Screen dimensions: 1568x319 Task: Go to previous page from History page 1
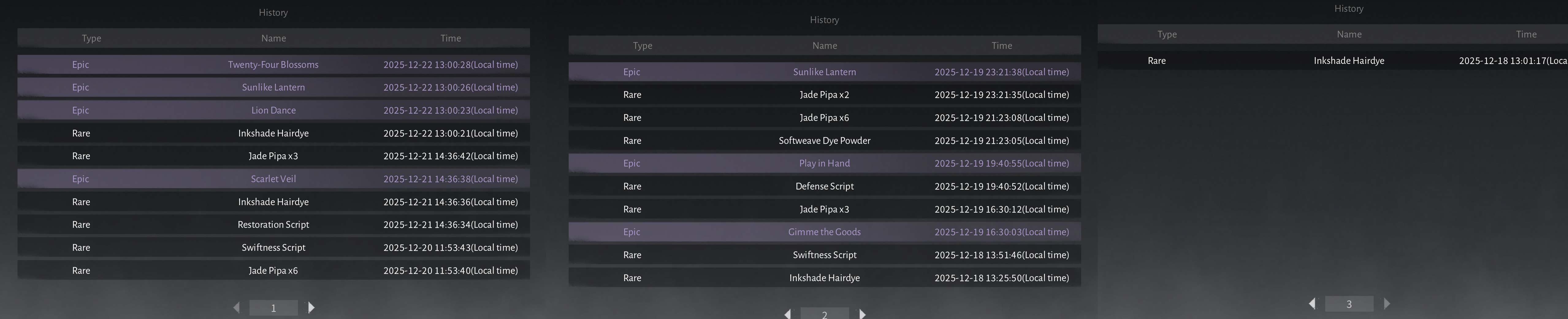coord(236,307)
